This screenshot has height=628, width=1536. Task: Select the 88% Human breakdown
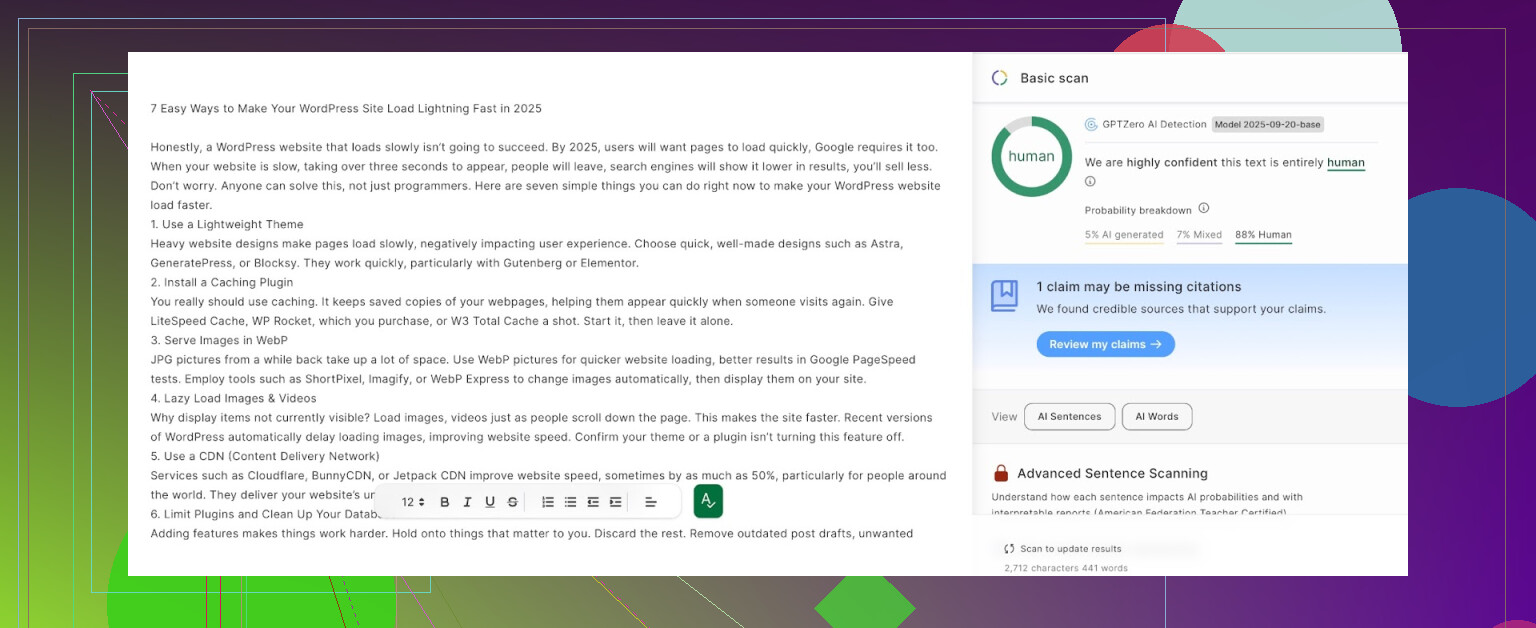click(1263, 235)
